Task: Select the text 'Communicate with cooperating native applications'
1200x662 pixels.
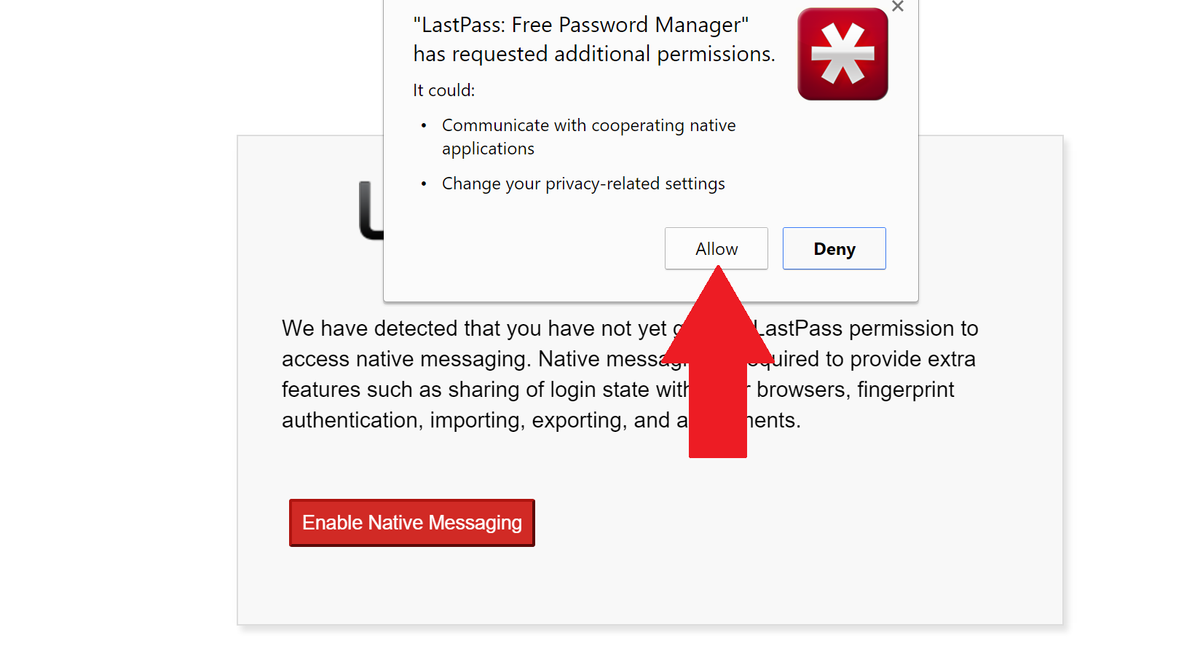Action: (x=588, y=125)
